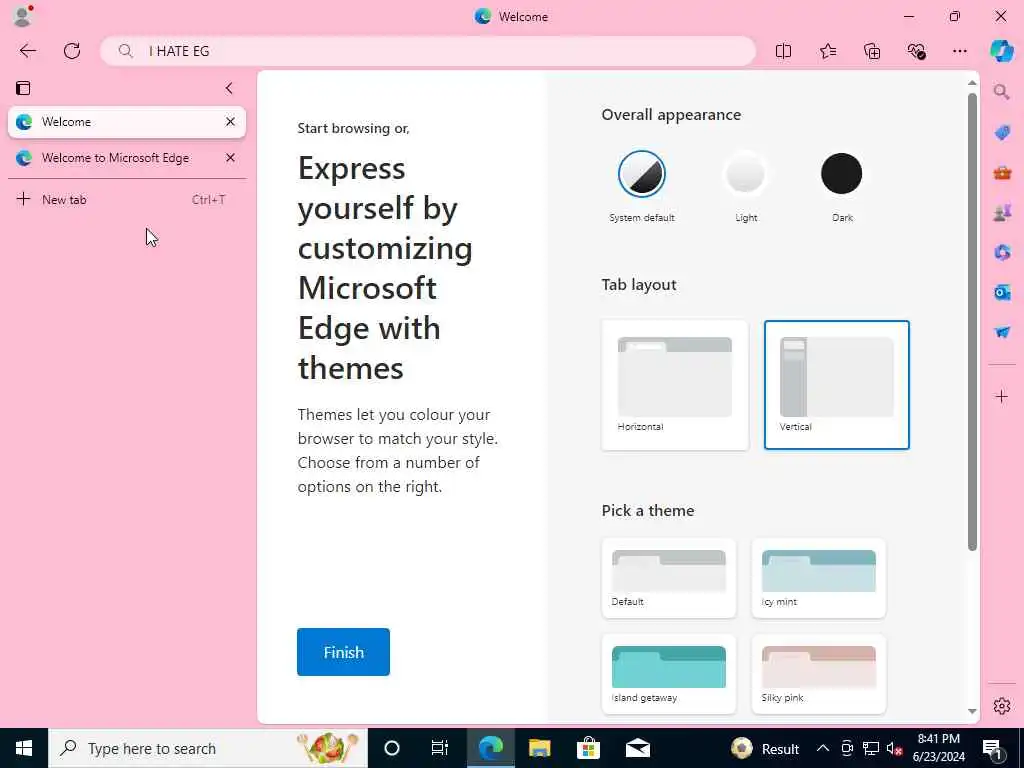Open sidebar Microsoft 365 icon

(x=1002, y=252)
